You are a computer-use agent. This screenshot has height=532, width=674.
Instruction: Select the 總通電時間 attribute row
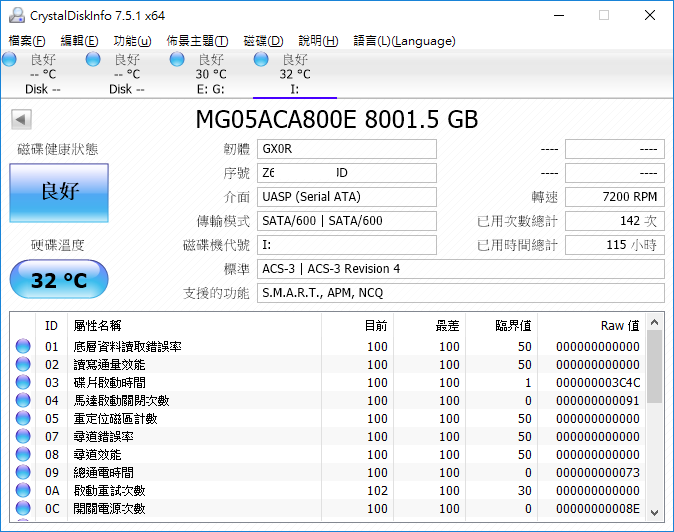(x=328, y=473)
